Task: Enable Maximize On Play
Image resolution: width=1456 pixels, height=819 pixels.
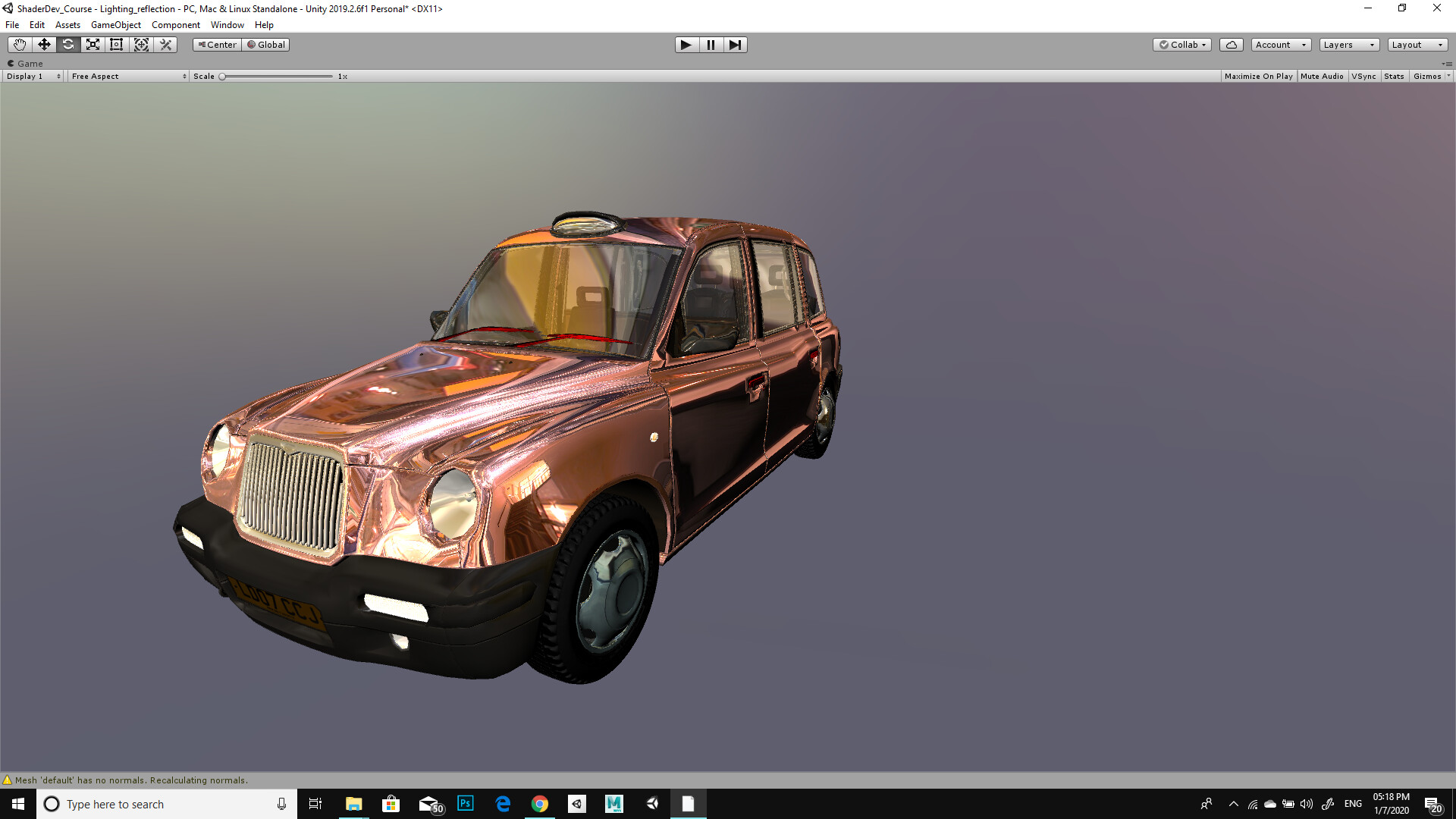Action: tap(1258, 76)
